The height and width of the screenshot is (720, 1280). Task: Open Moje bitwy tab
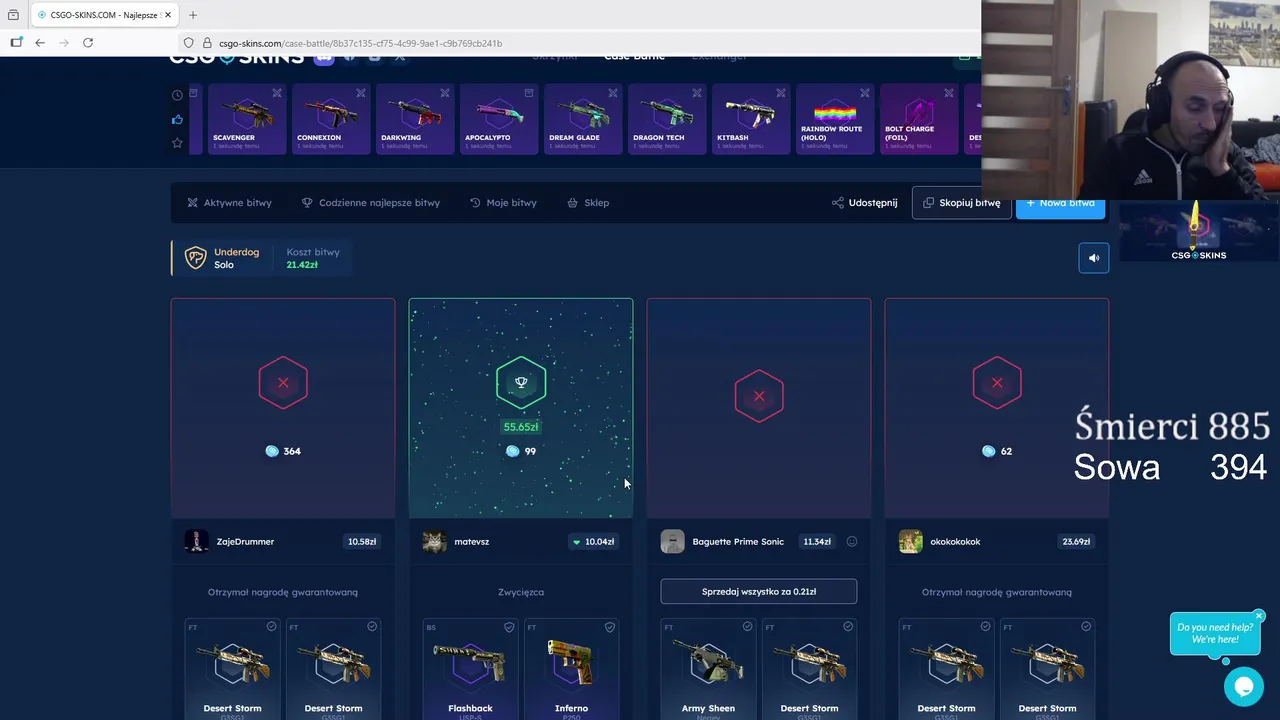point(503,203)
